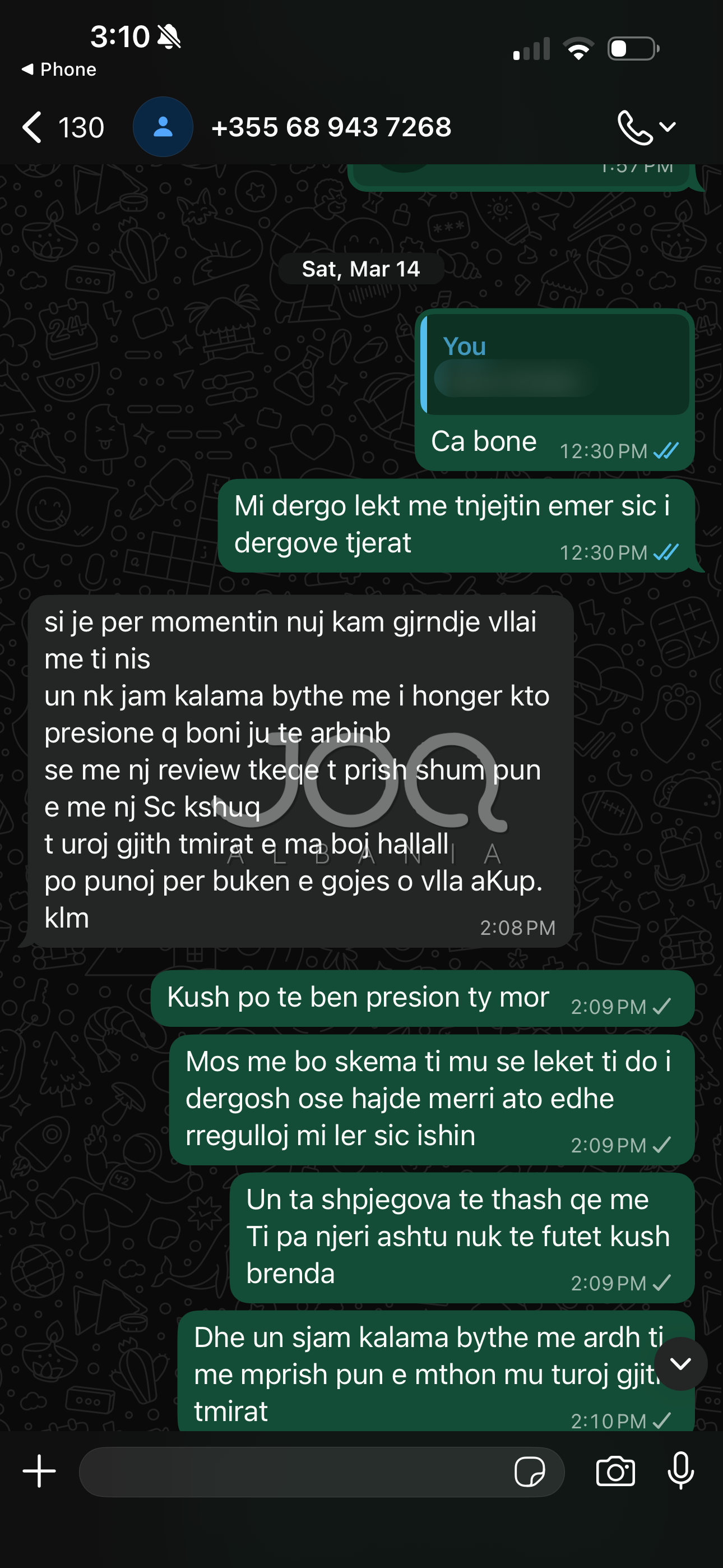Image resolution: width=723 pixels, height=1568 pixels.
Task: Open sticker picker in message field
Action: [530, 1473]
